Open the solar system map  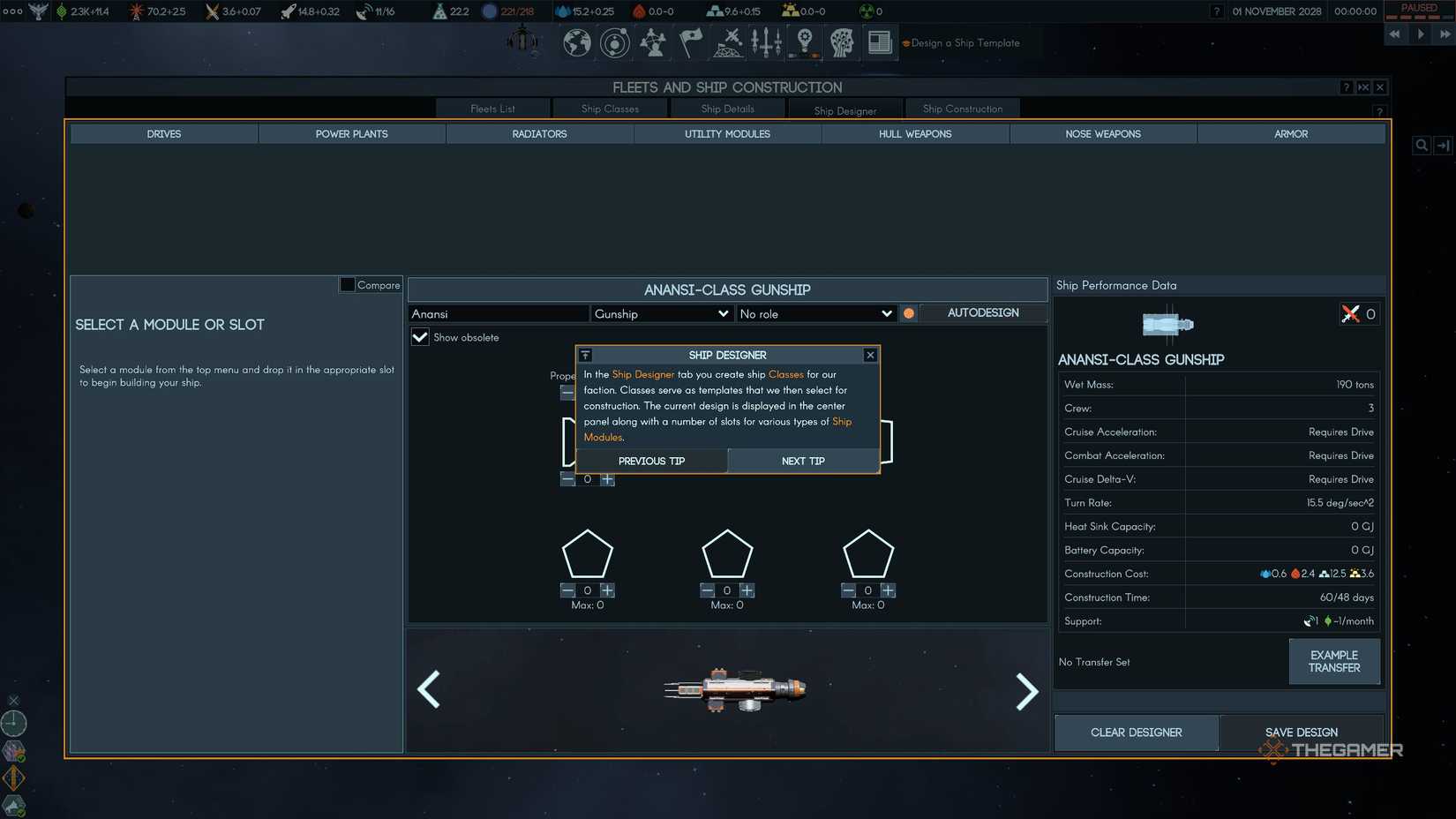coord(615,42)
